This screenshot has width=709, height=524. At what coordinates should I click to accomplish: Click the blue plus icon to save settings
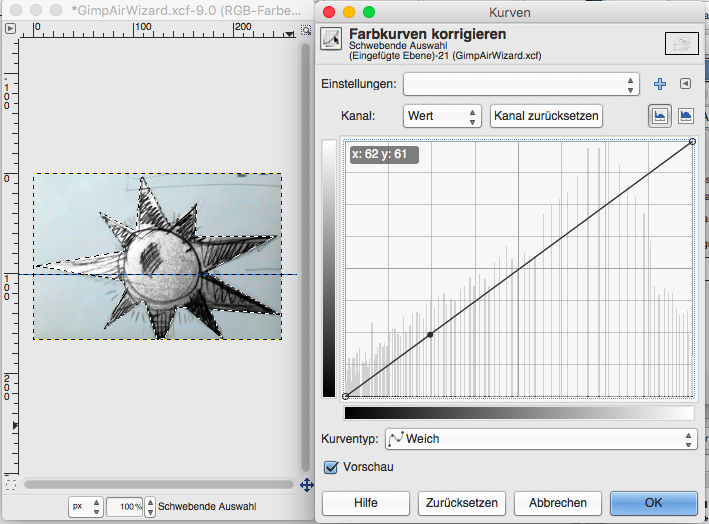click(660, 84)
